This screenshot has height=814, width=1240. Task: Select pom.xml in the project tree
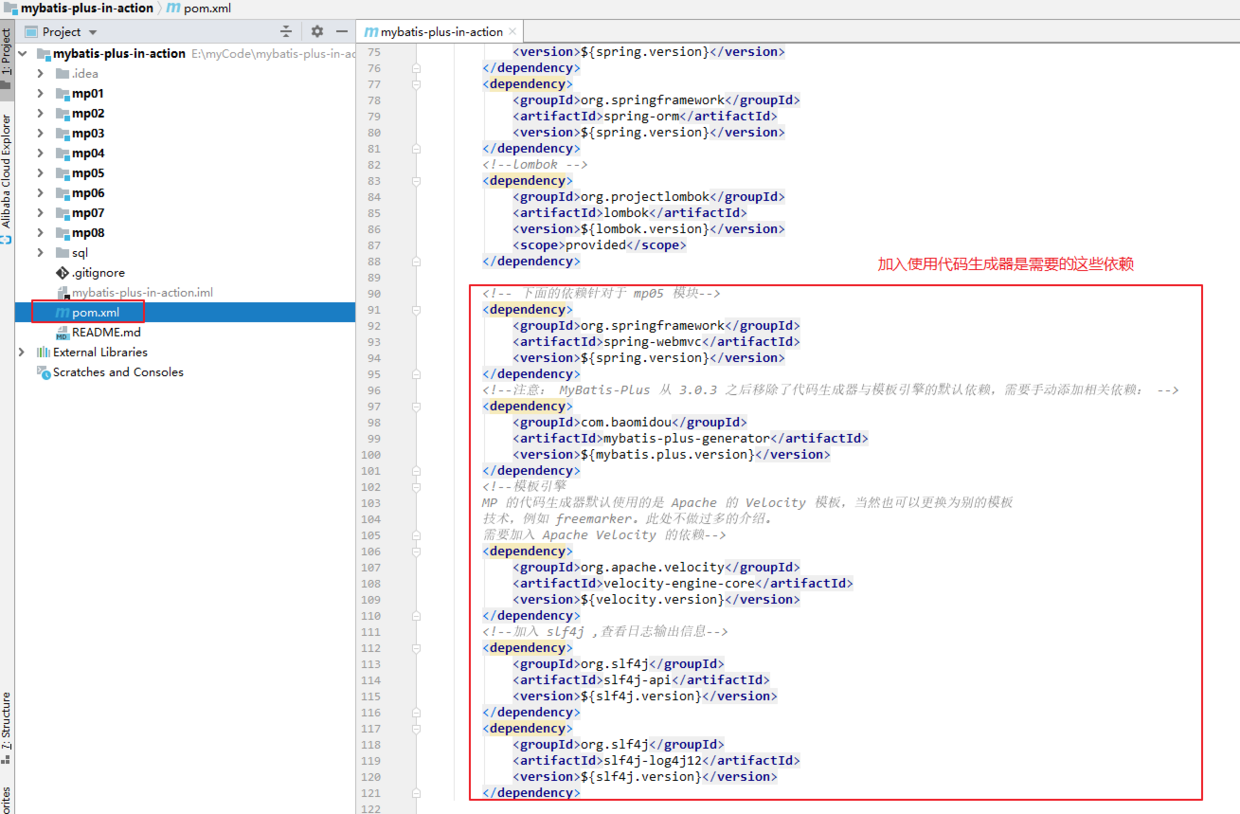(95, 313)
